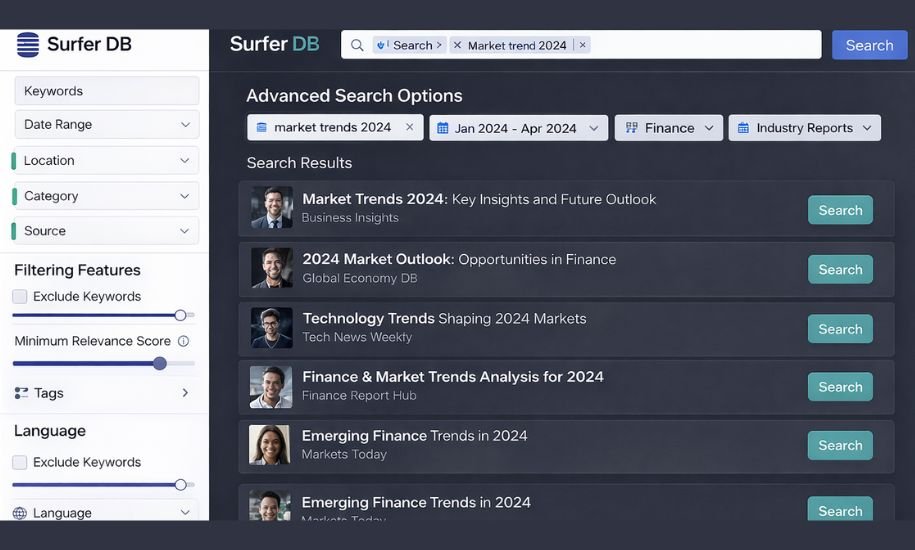The image size is (915, 550).
Task: Open the Source dropdown in sidebar
Action: pyautogui.click(x=185, y=231)
